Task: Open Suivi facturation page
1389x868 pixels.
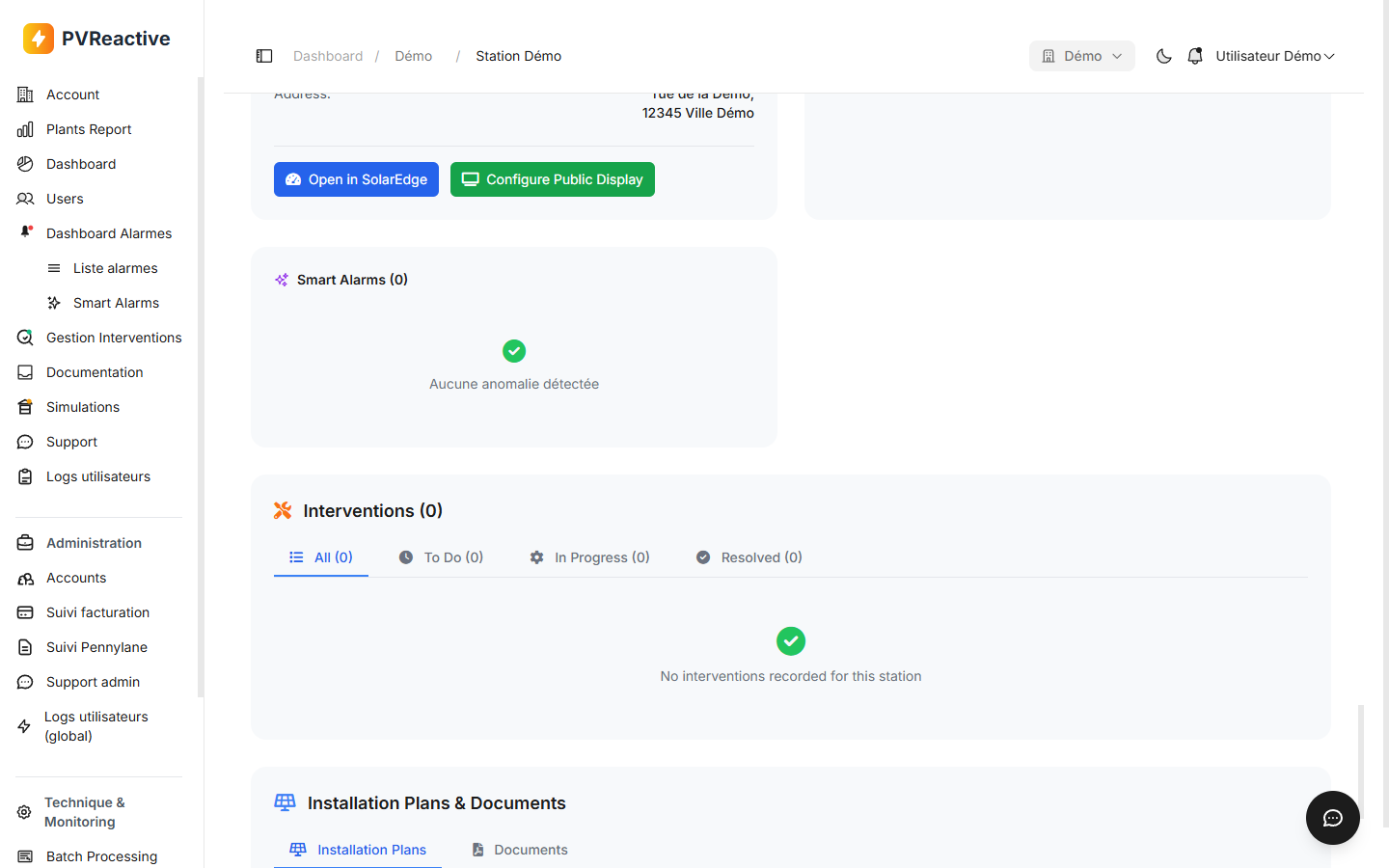Action: (97, 612)
